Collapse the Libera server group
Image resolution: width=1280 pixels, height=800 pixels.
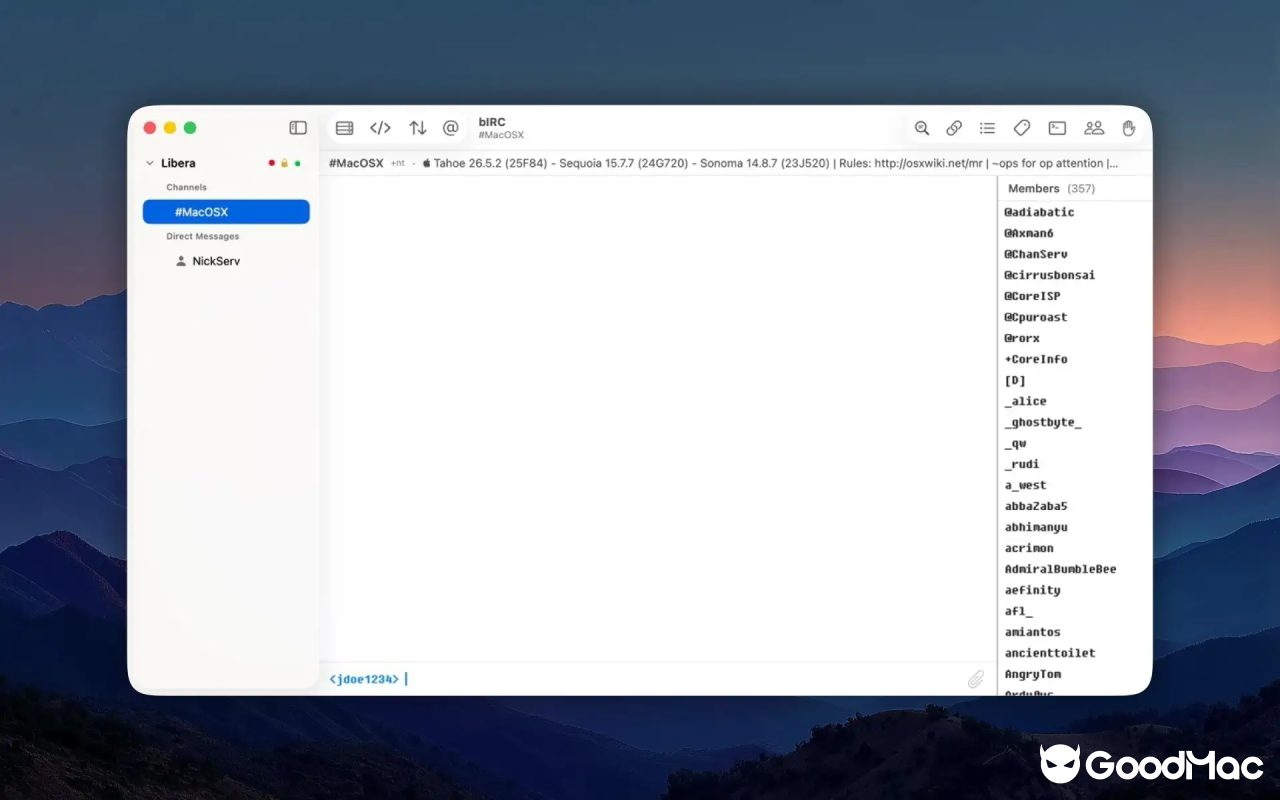tap(150, 163)
